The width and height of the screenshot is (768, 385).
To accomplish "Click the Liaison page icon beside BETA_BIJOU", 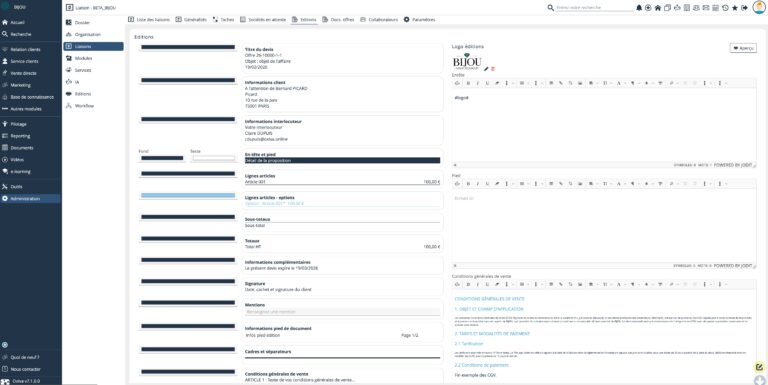I will 69,8.
